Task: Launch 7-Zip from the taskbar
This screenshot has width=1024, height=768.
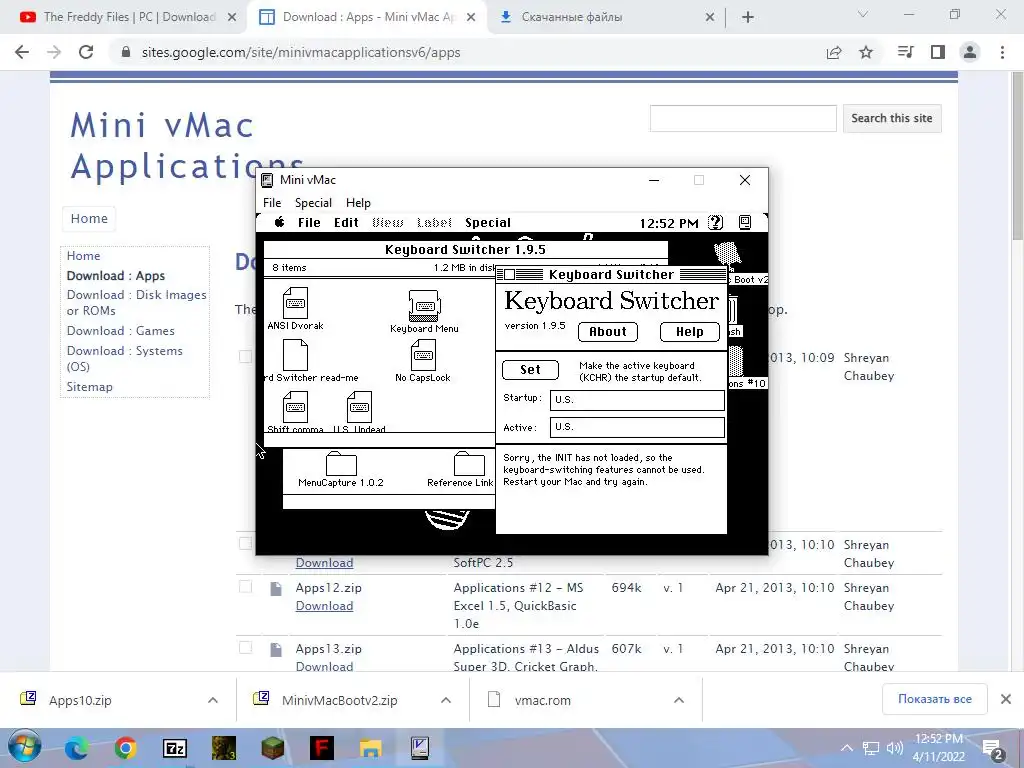Action: 174,748
